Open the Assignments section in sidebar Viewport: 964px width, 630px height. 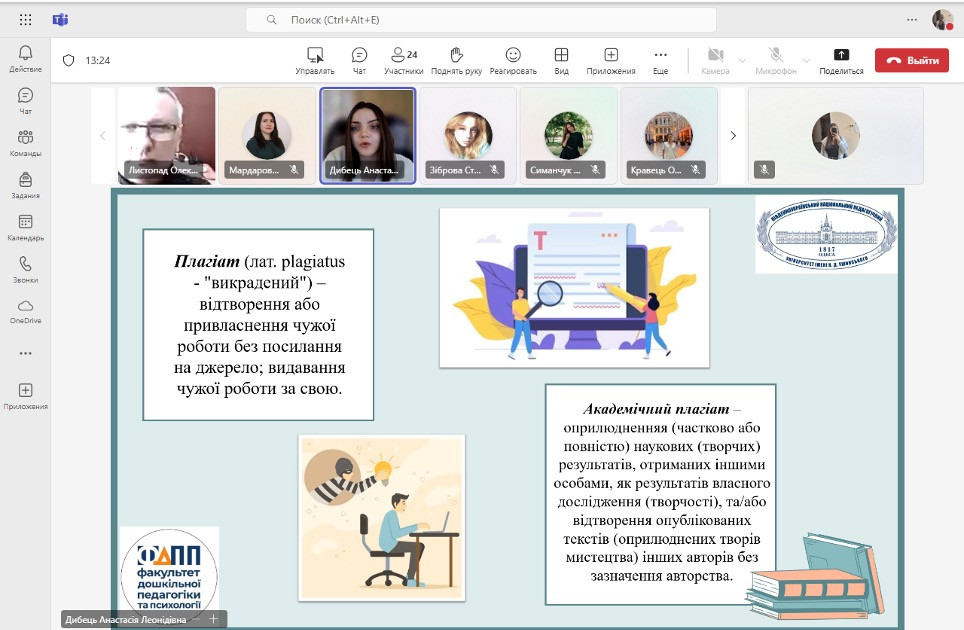pos(25,185)
